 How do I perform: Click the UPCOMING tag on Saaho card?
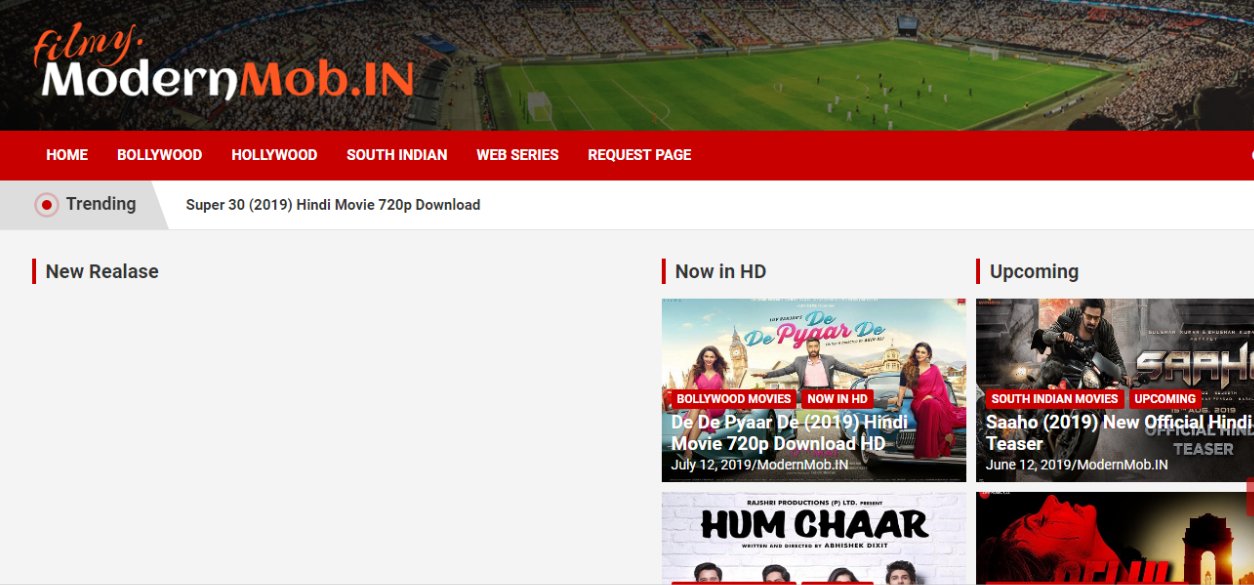(1164, 399)
